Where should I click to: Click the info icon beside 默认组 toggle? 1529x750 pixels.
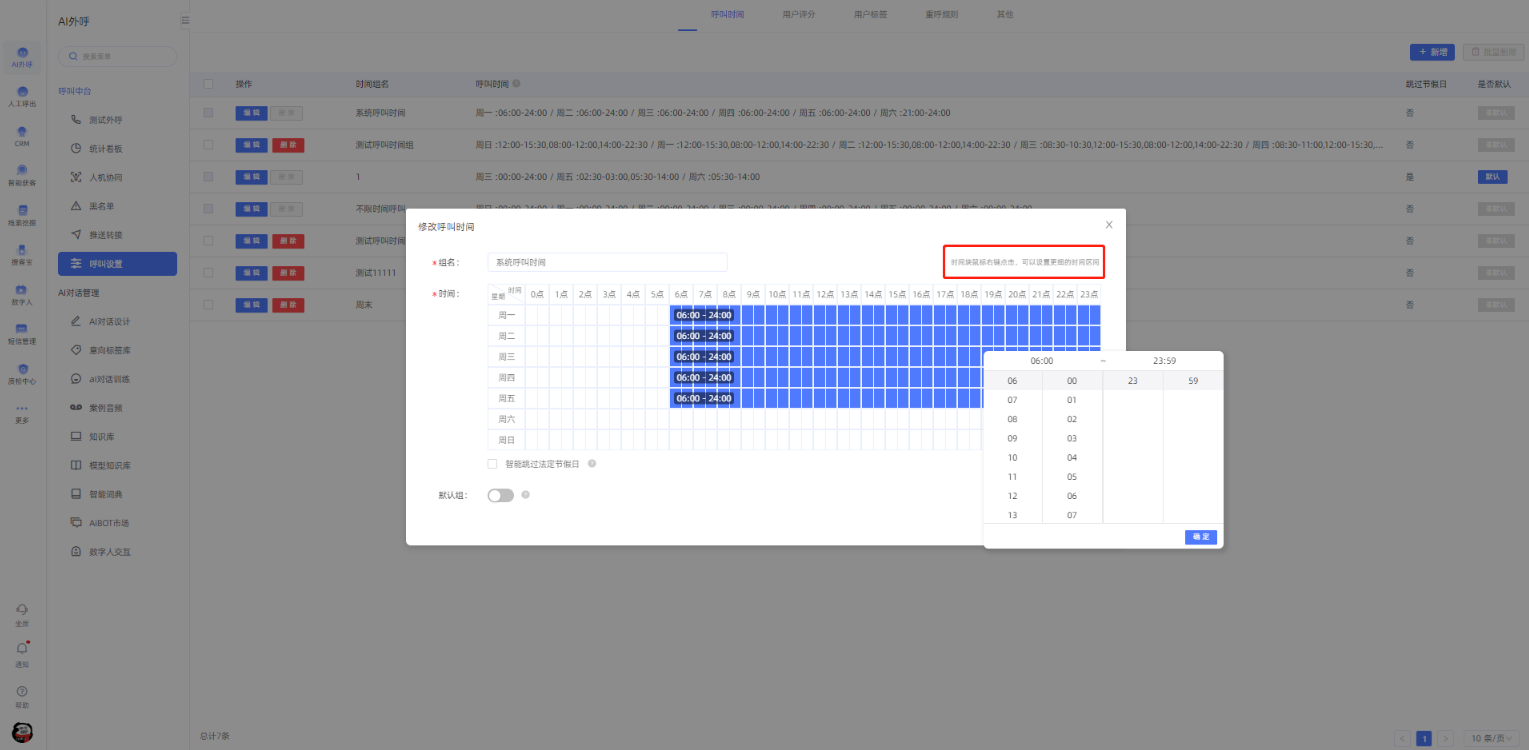point(526,495)
